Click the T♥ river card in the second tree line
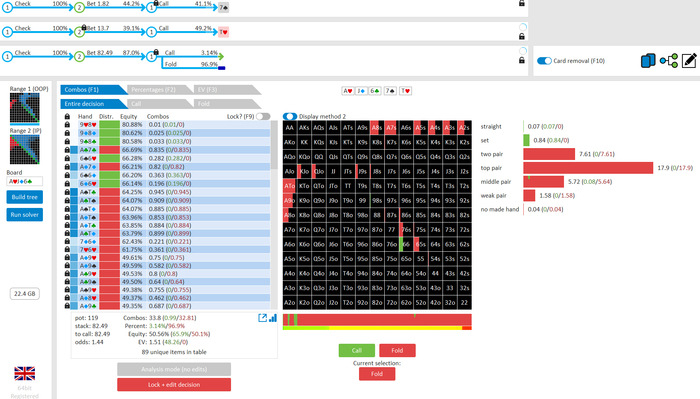Image resolution: width=700 pixels, height=399 pixels. [223, 32]
